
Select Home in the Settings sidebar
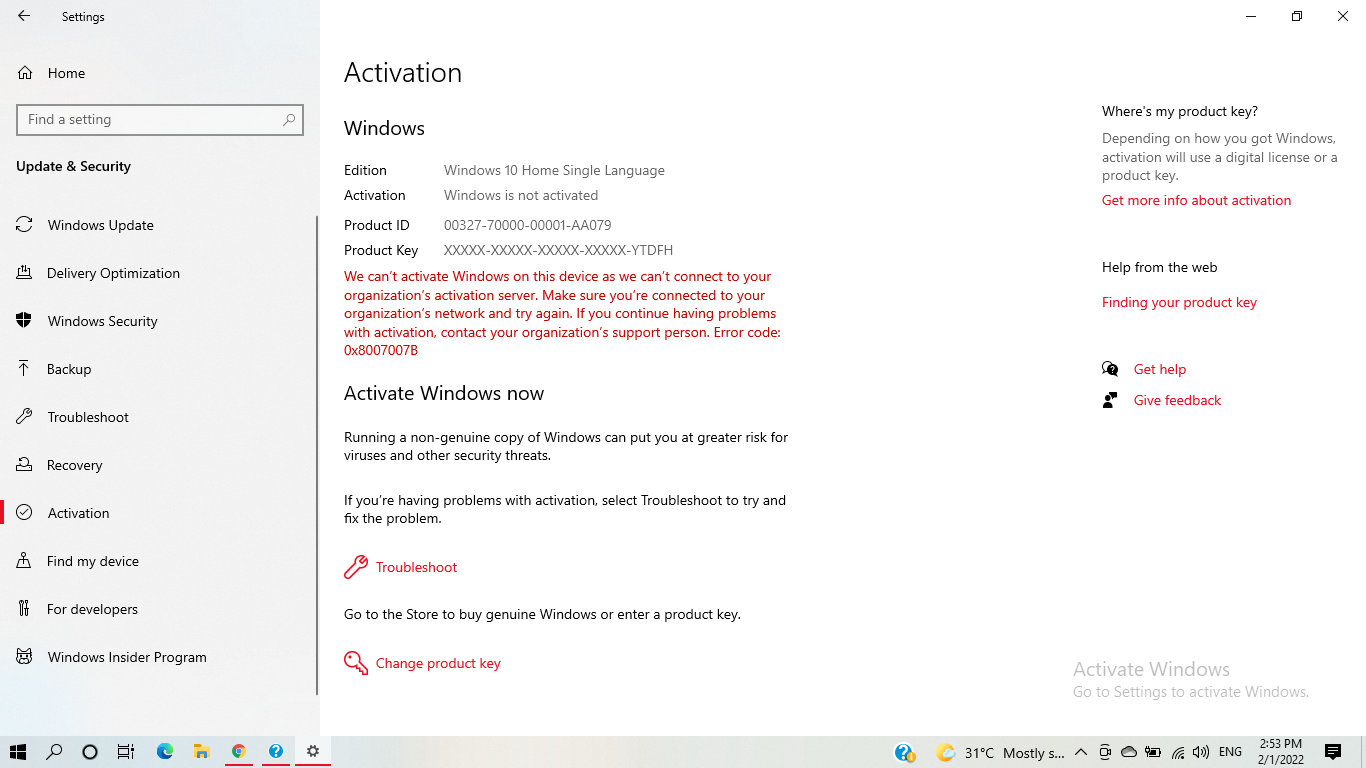66,72
